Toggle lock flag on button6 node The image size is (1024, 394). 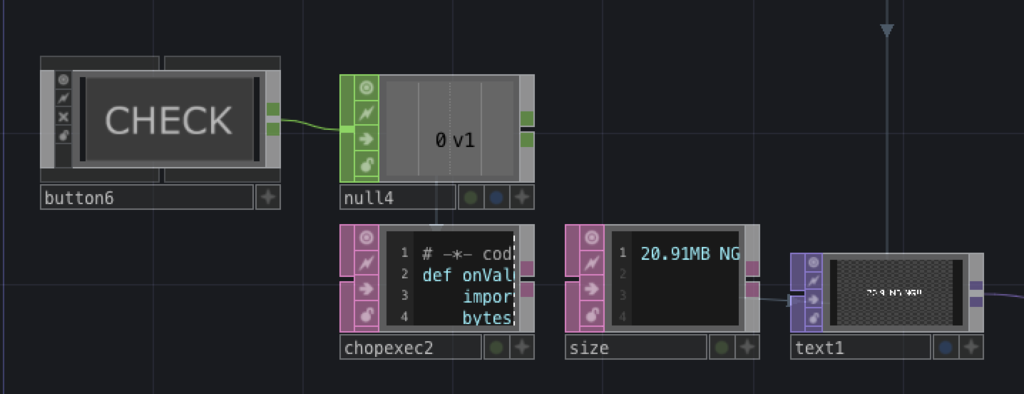pos(63,135)
